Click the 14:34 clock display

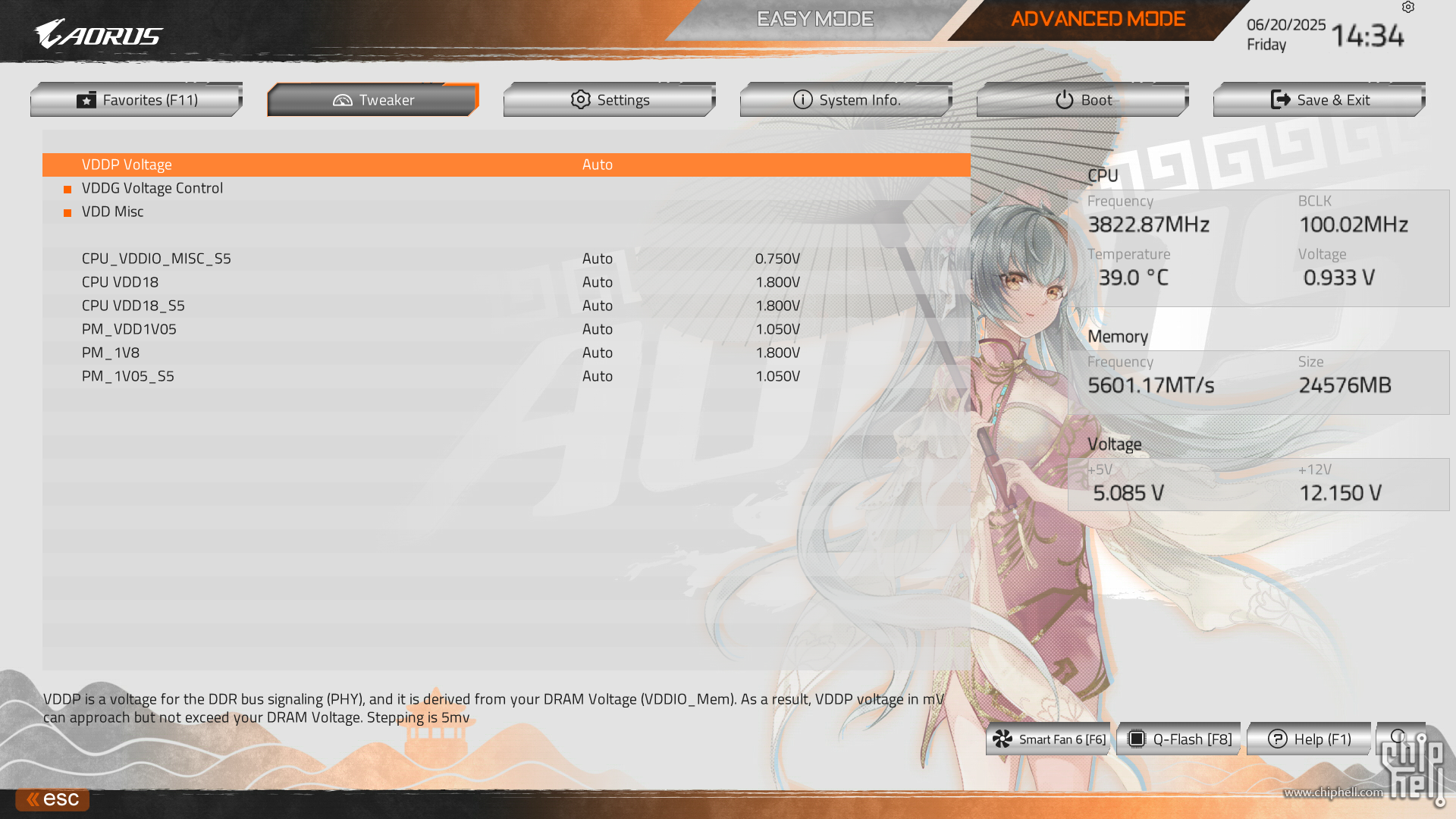[1367, 36]
